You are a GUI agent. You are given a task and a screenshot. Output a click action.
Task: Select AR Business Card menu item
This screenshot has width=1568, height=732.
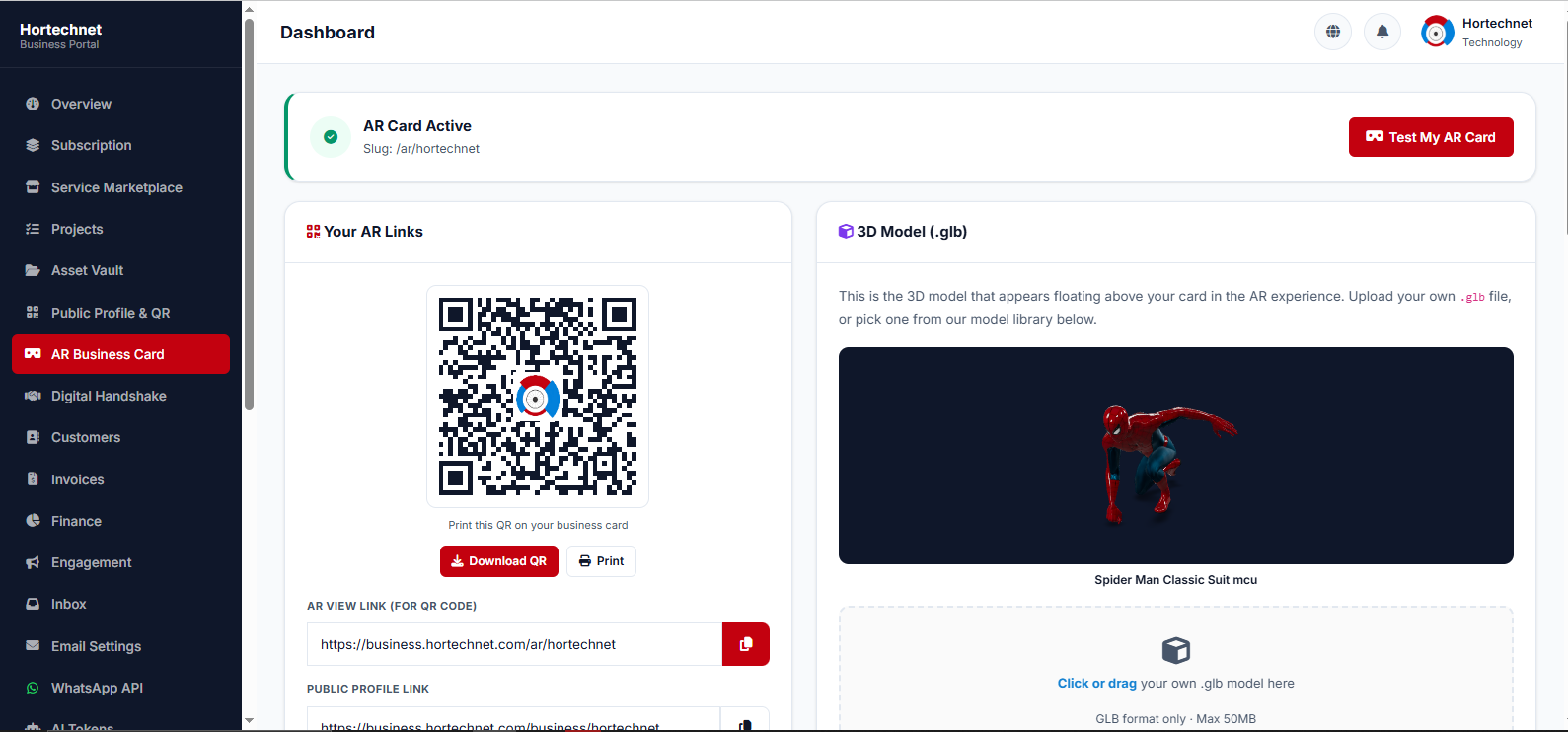120,354
